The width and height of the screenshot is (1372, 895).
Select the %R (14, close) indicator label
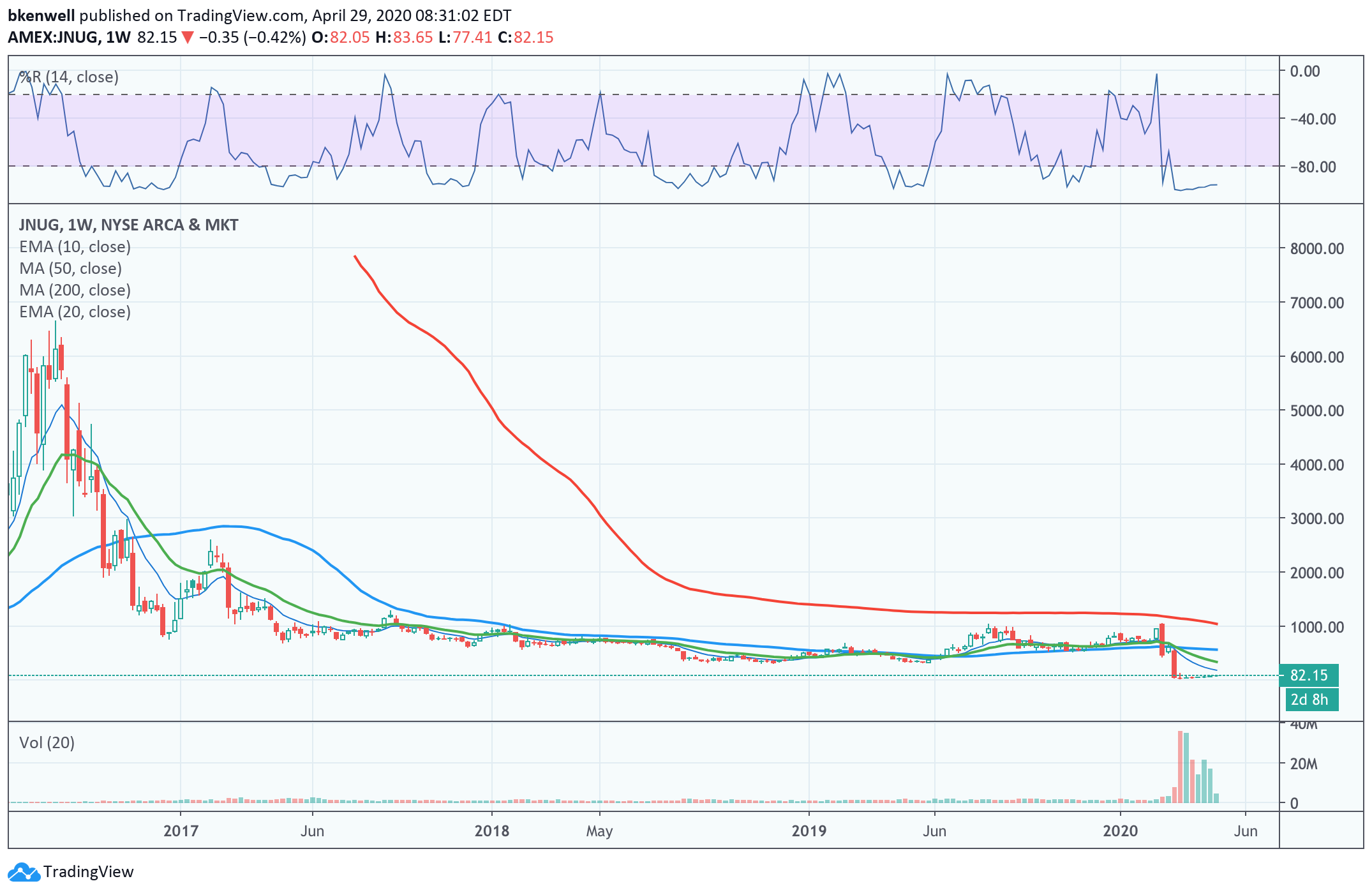pos(69,77)
